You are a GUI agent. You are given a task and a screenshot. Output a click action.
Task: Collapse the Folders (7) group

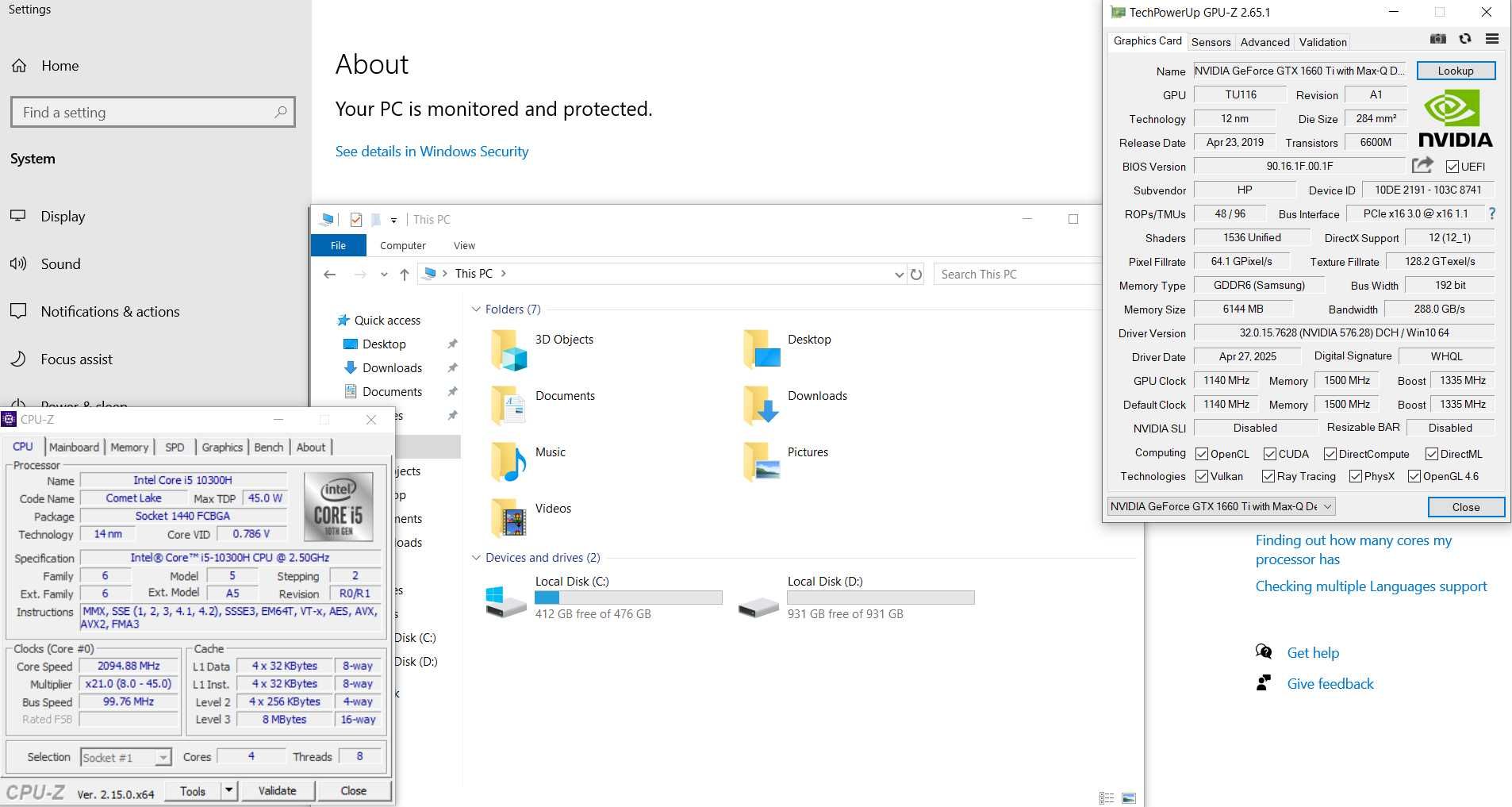(x=476, y=309)
